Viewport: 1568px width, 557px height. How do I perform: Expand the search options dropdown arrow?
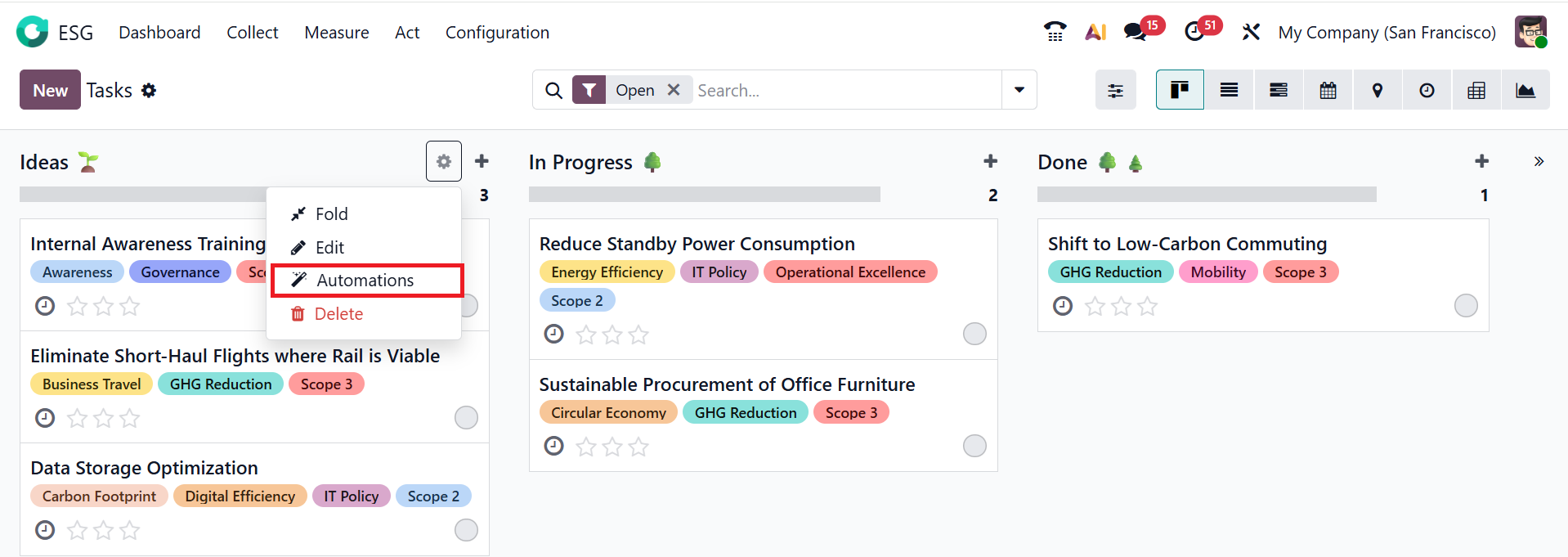tap(1019, 90)
